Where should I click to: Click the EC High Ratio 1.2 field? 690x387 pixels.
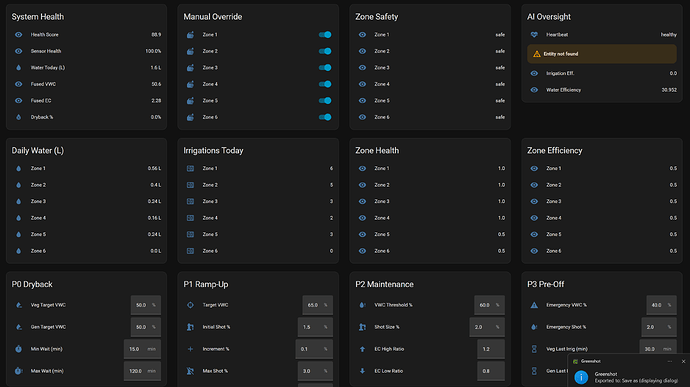tap(491, 349)
